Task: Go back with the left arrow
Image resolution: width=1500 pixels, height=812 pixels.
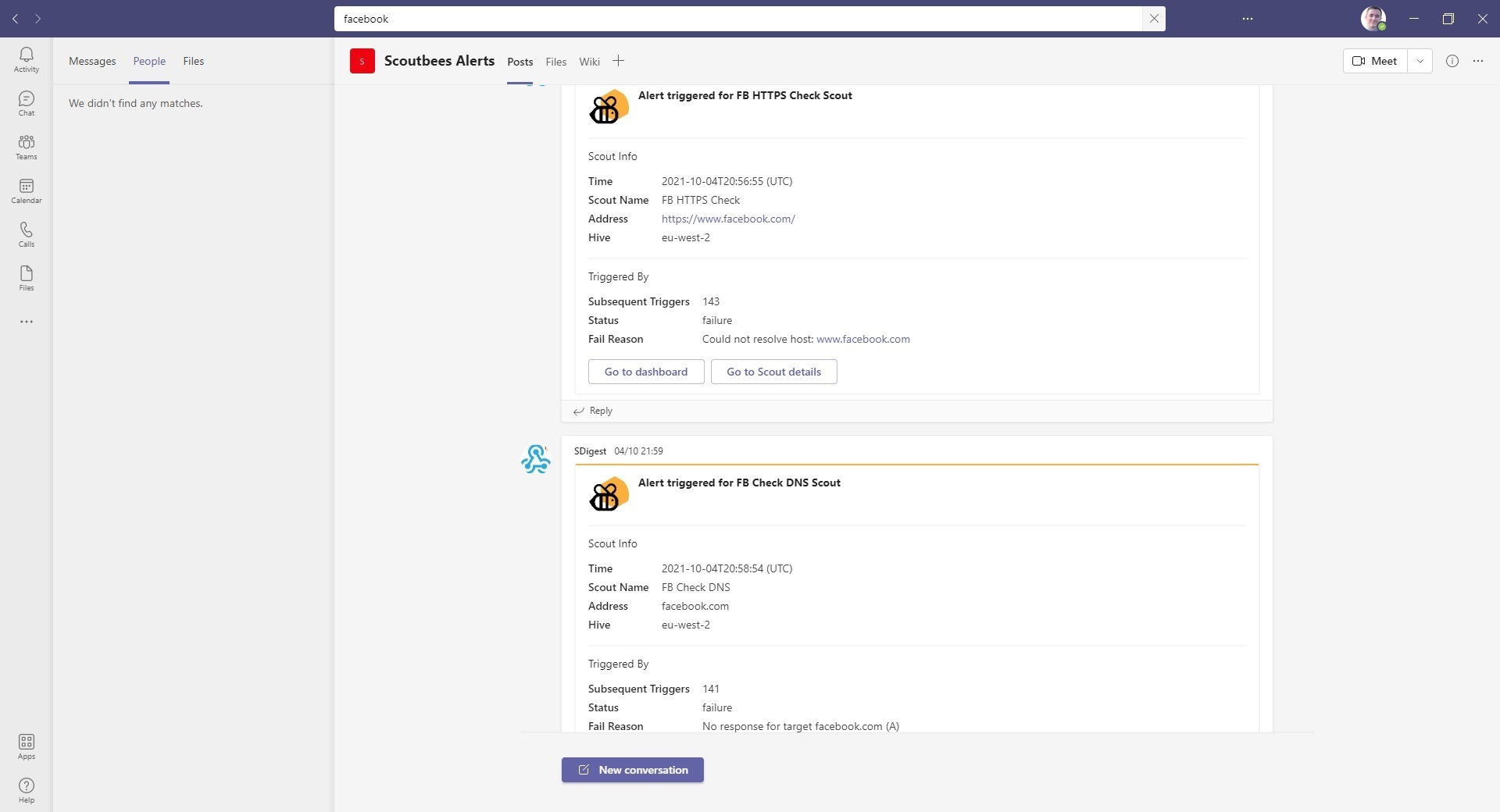Action: [15, 19]
